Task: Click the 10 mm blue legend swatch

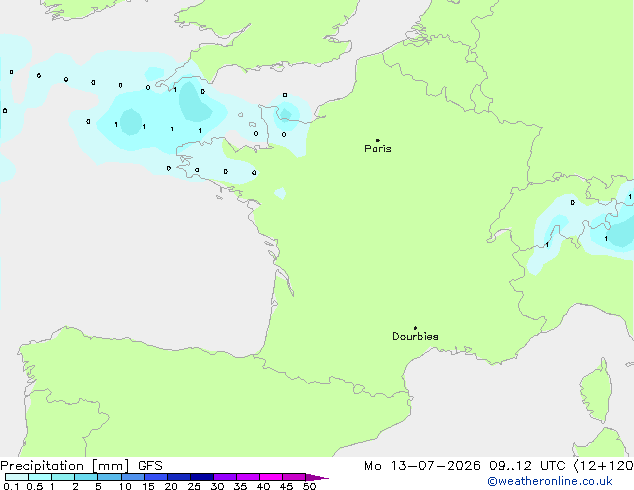Action: pos(132,477)
